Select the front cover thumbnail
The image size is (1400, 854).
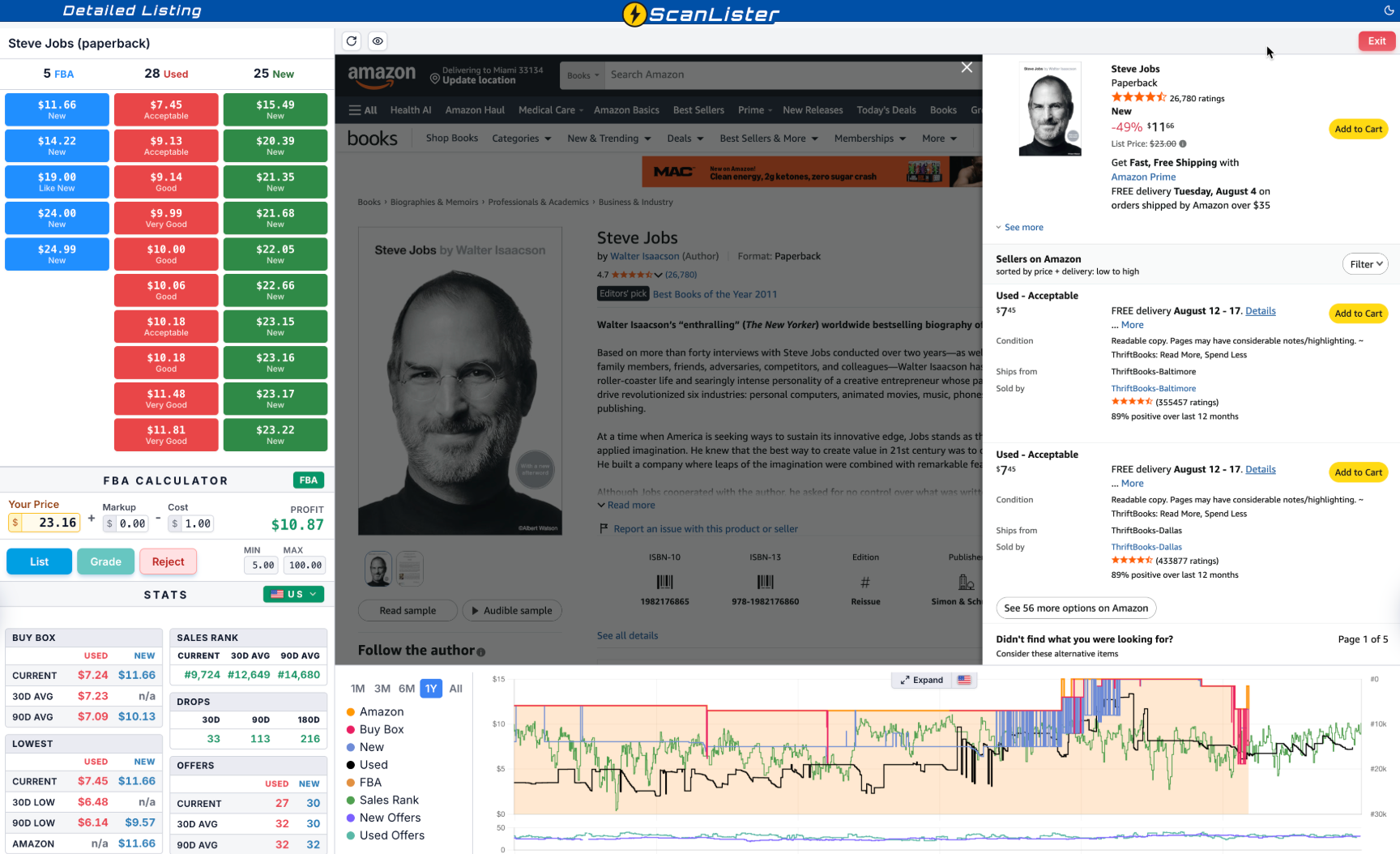coord(378,569)
